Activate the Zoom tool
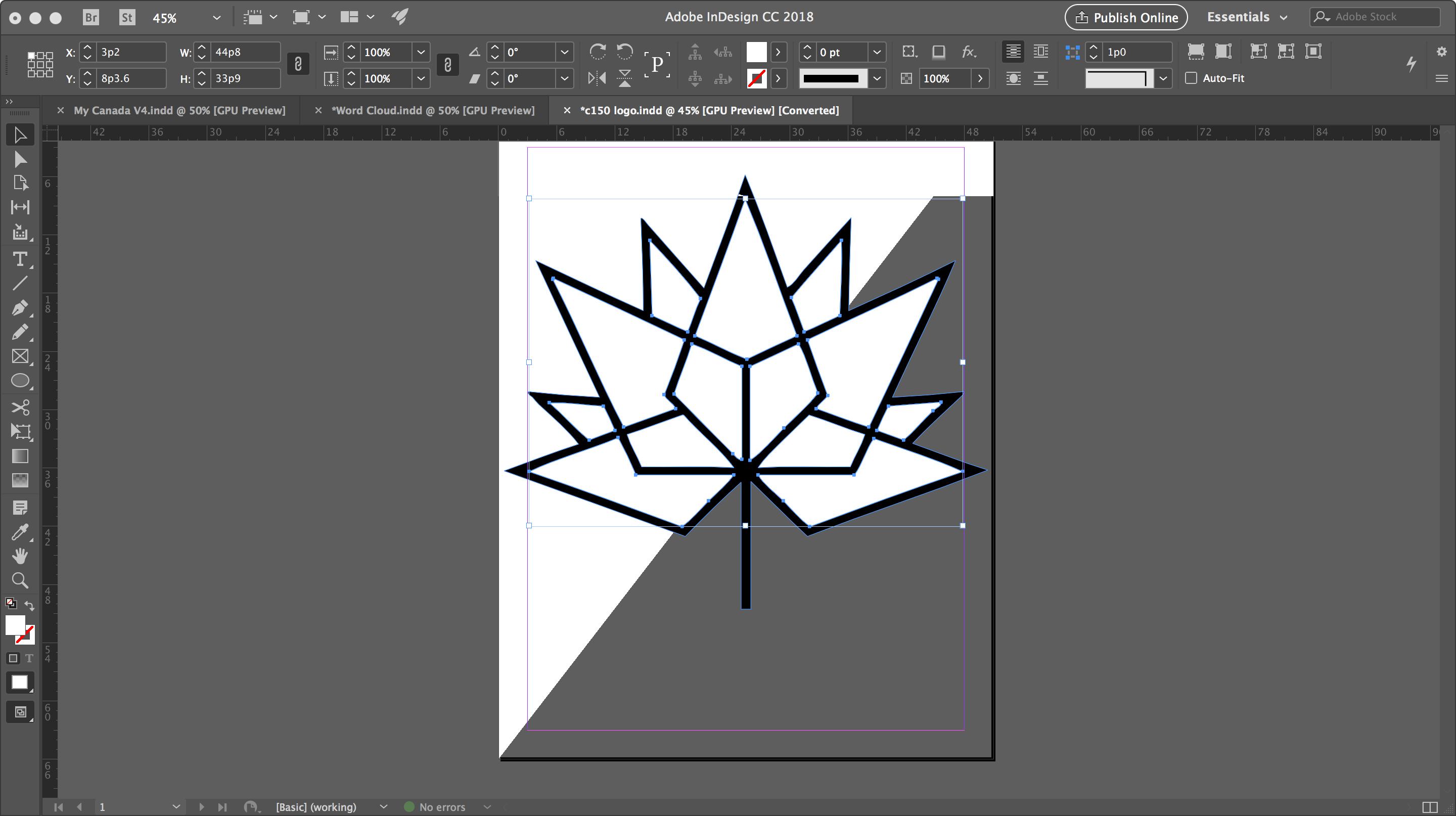1456x816 pixels. tap(21, 579)
